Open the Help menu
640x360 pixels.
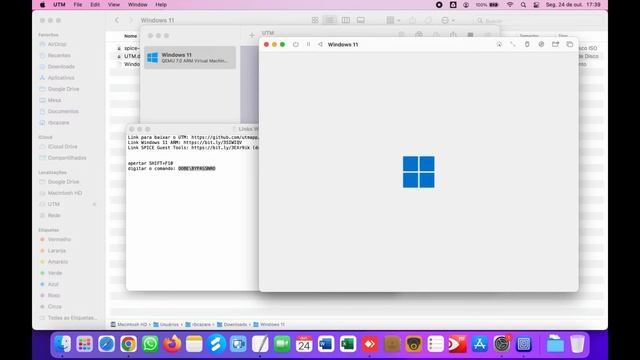tap(161, 4)
